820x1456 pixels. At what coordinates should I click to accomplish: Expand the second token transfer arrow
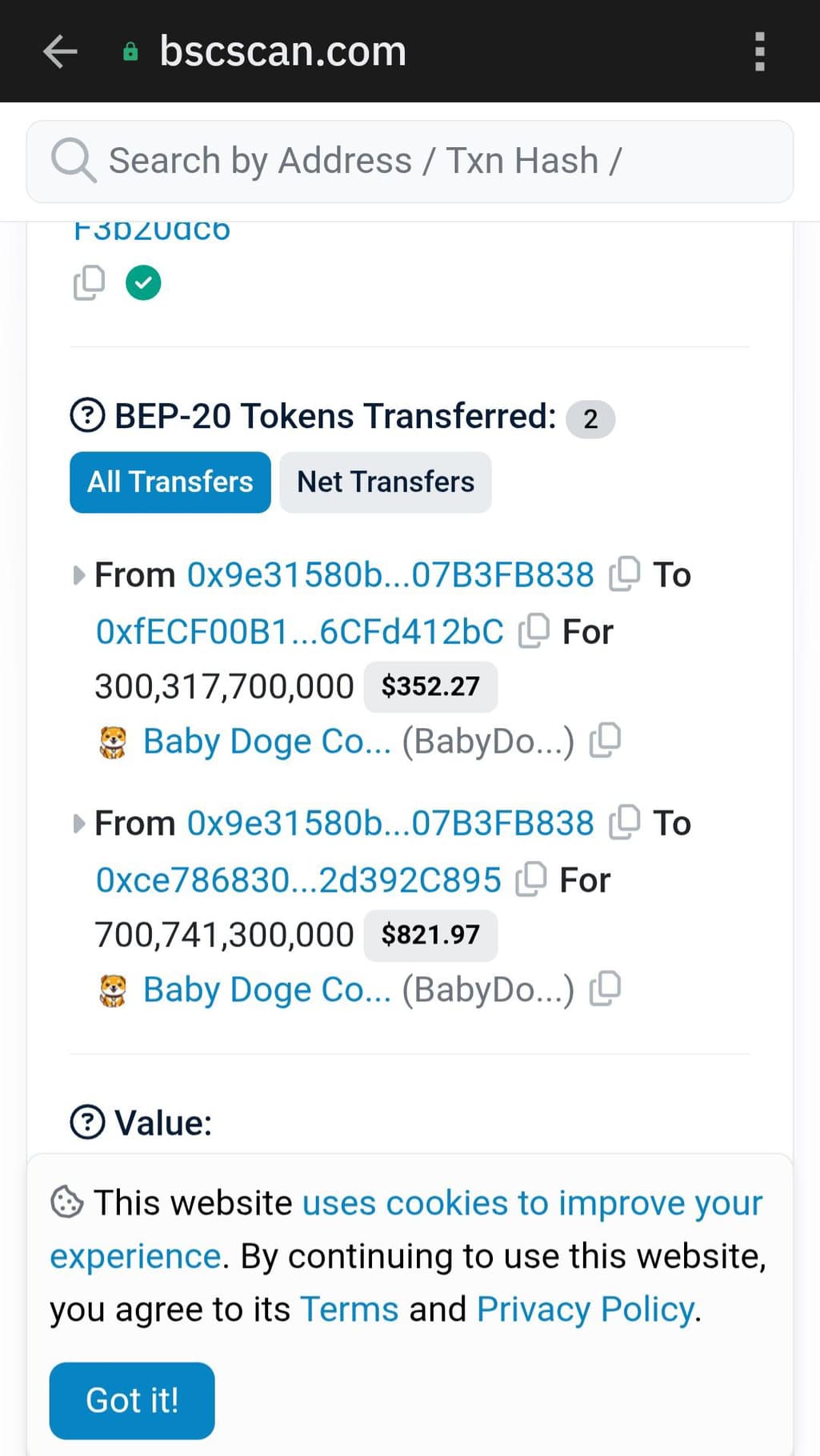[78, 823]
